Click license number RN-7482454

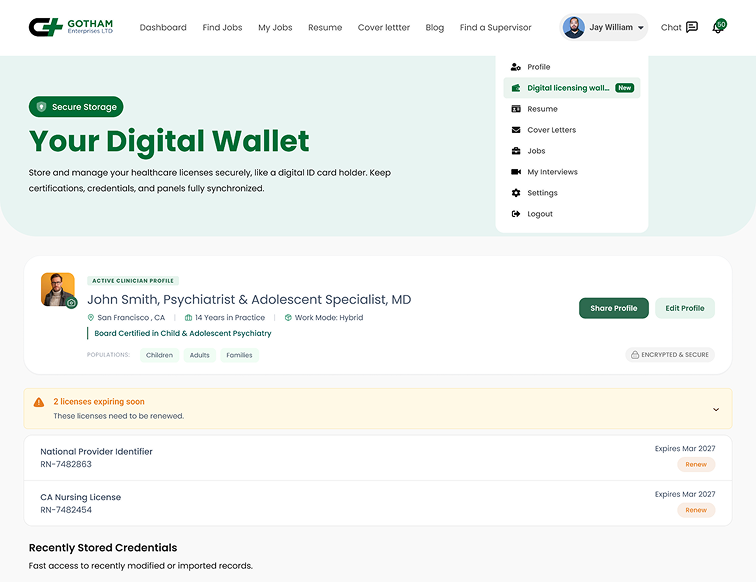pyautogui.click(x=66, y=510)
